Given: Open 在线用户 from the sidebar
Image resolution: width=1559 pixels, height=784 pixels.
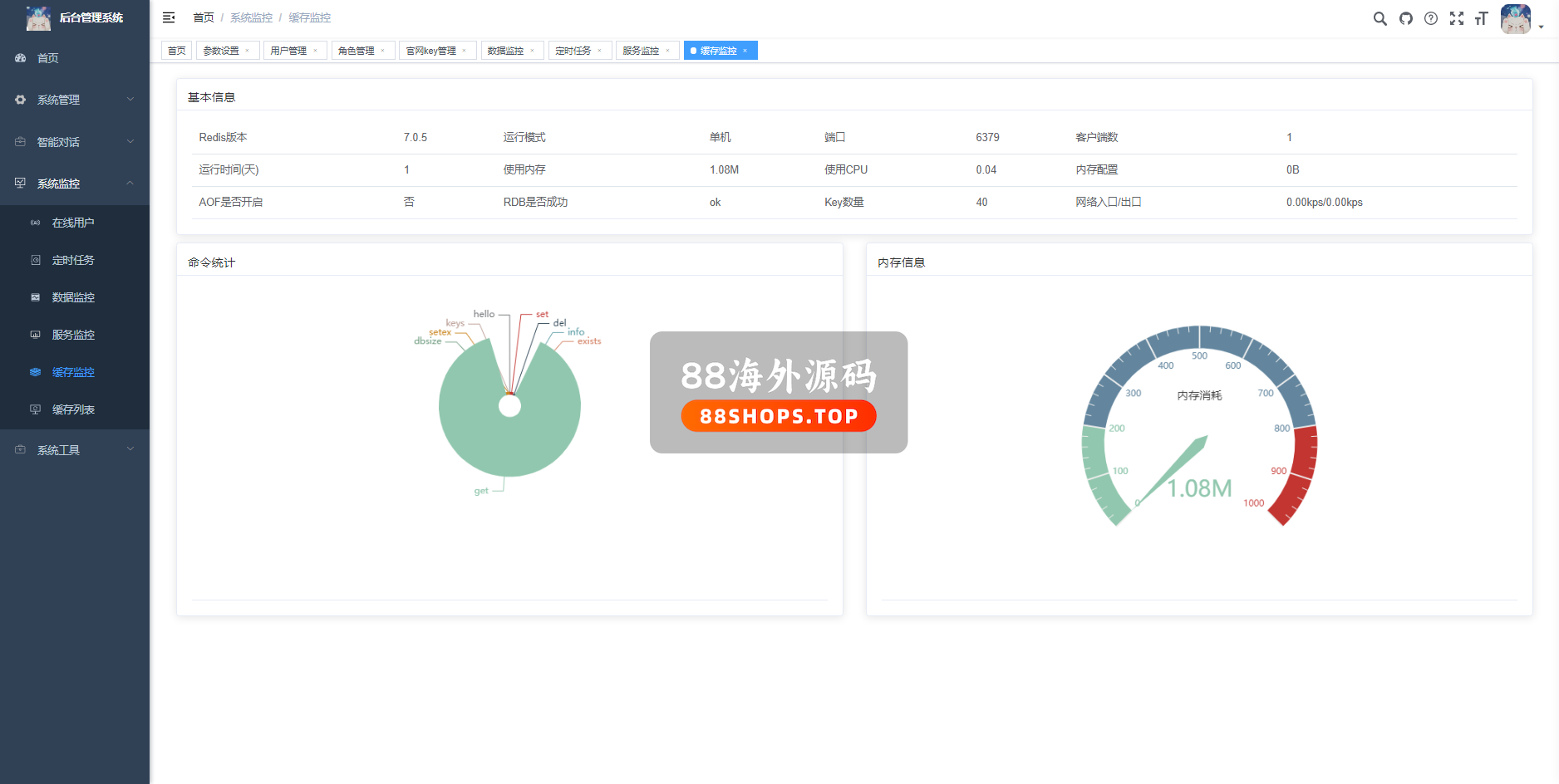Looking at the screenshot, I should (x=73, y=223).
